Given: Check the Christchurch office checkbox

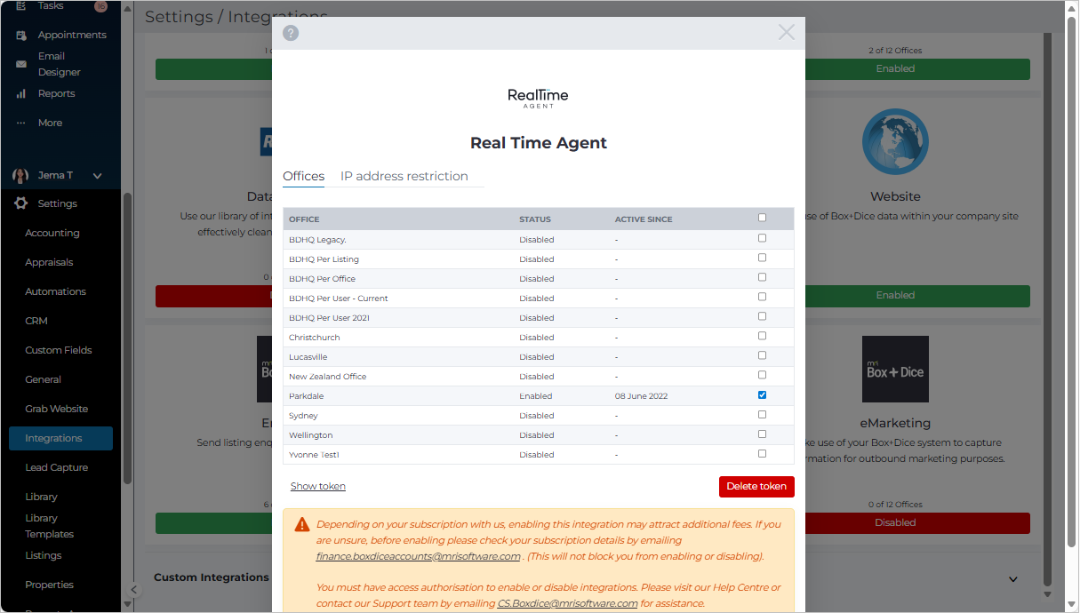Looking at the screenshot, I should click(762, 336).
